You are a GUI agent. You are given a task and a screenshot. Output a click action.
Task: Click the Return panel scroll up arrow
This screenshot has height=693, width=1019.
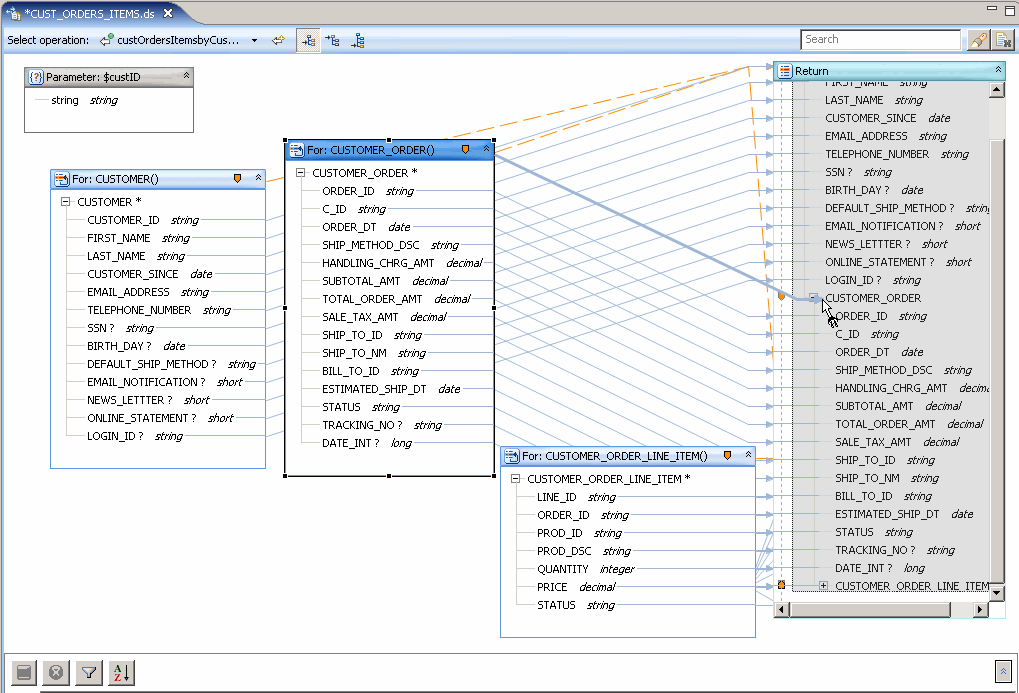coord(997,90)
